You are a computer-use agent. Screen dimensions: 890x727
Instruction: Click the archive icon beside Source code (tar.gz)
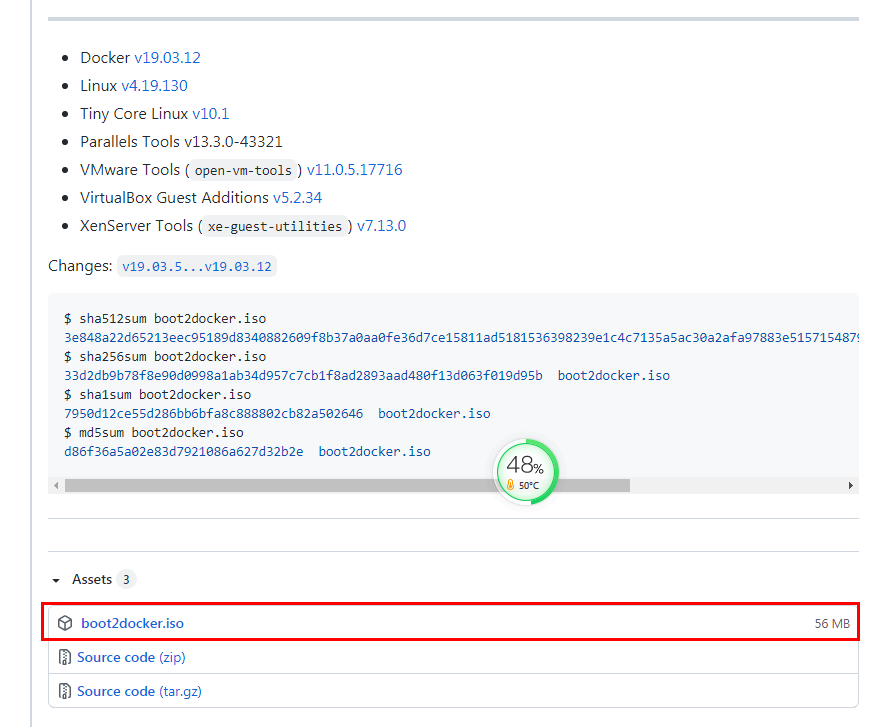65,690
